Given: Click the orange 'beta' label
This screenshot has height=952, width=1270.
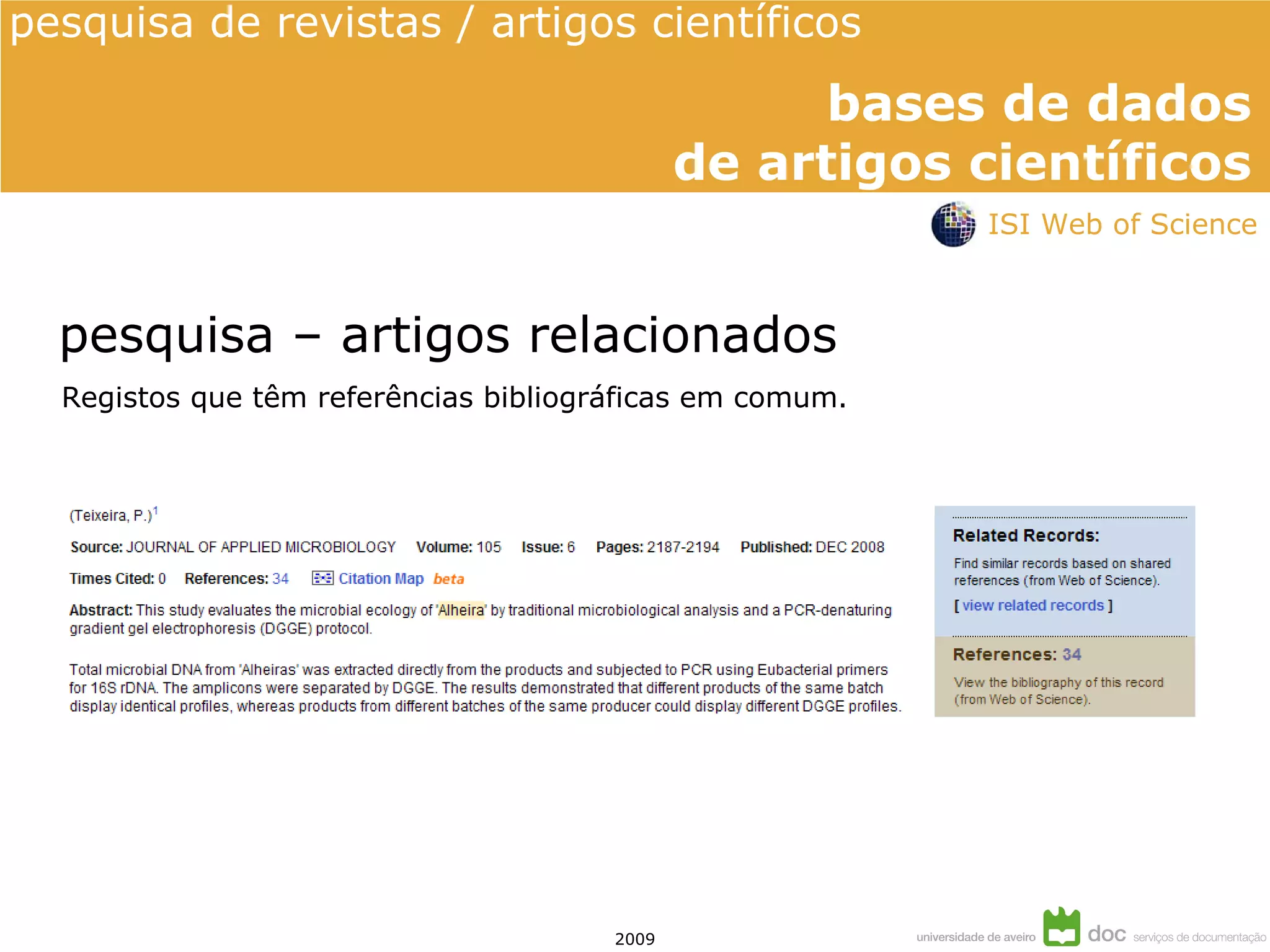Looking at the screenshot, I should click(448, 579).
